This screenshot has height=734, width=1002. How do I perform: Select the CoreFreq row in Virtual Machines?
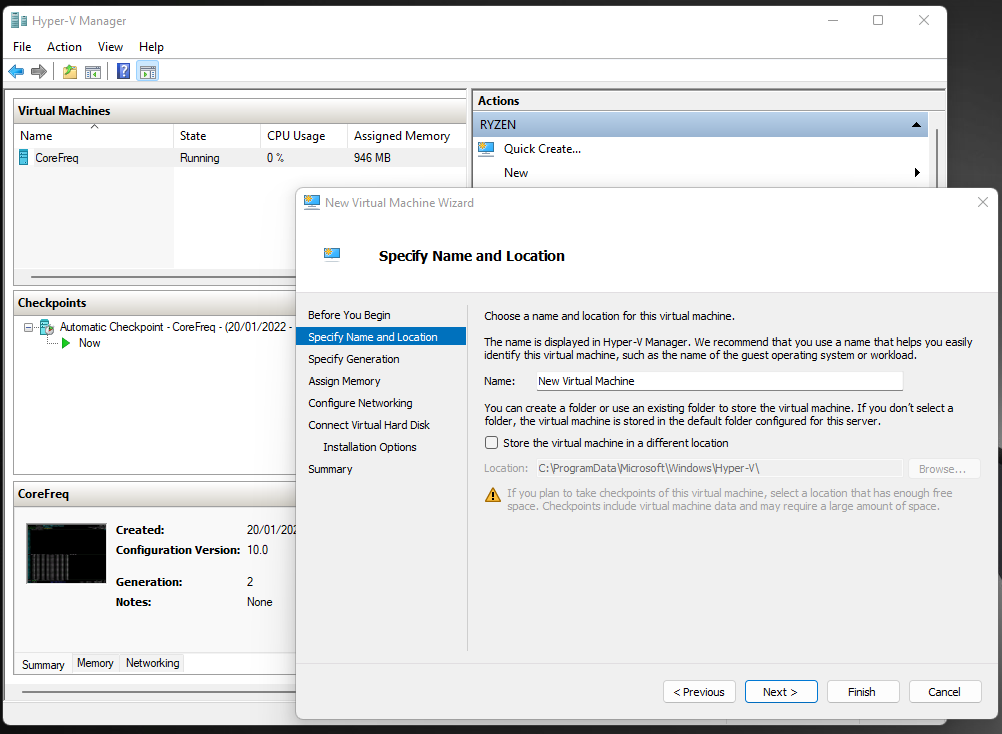(x=240, y=158)
